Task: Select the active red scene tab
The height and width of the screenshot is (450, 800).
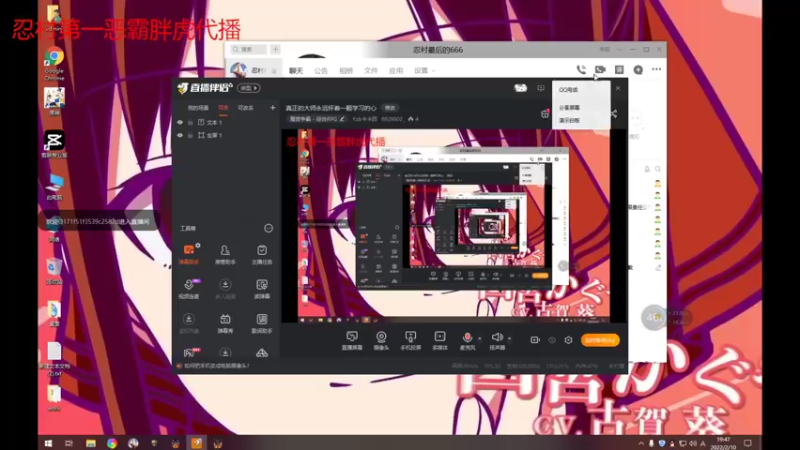Action: tap(223, 108)
